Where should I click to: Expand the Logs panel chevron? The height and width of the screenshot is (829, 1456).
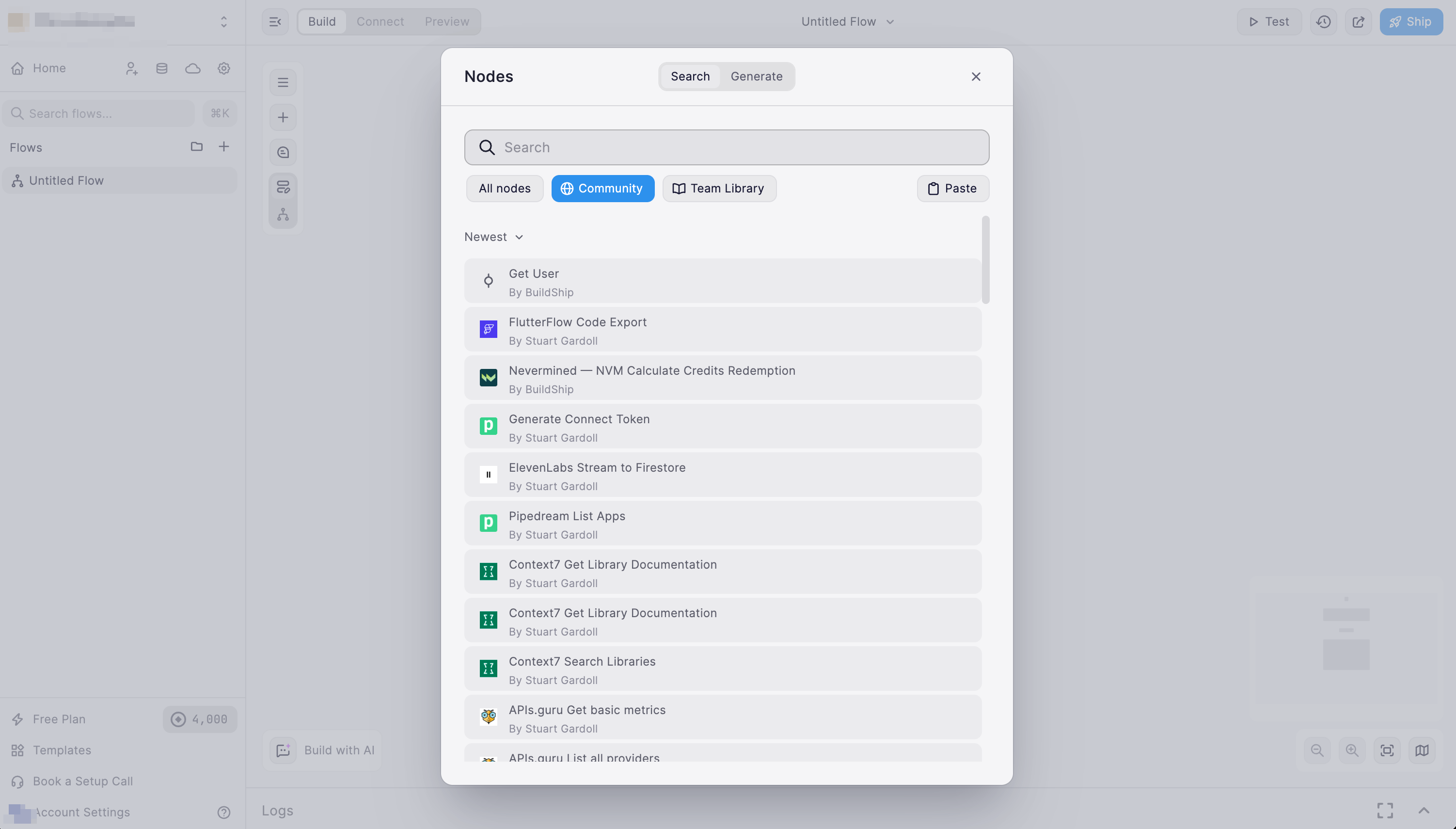(1424, 810)
